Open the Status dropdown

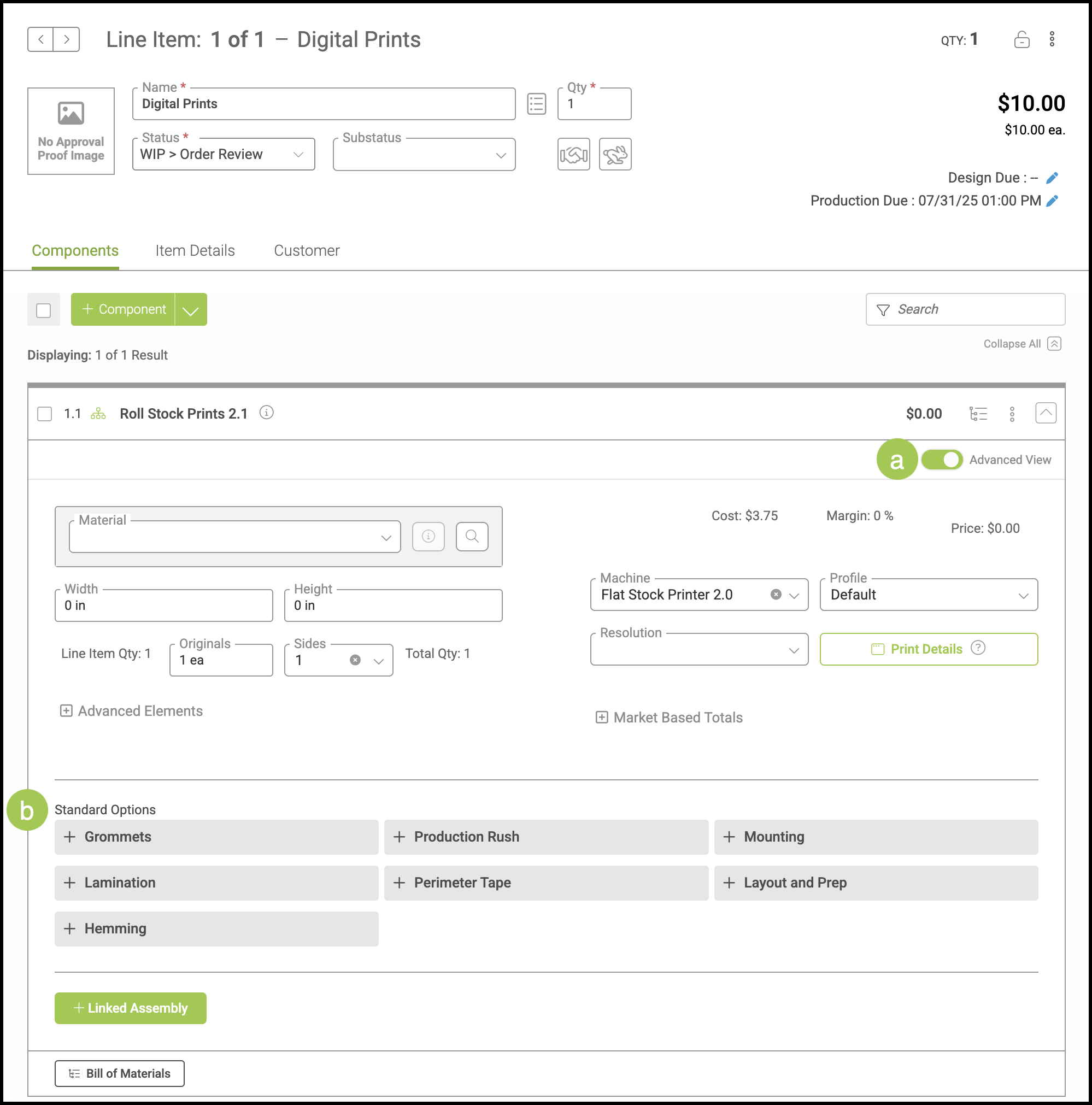[x=223, y=155]
